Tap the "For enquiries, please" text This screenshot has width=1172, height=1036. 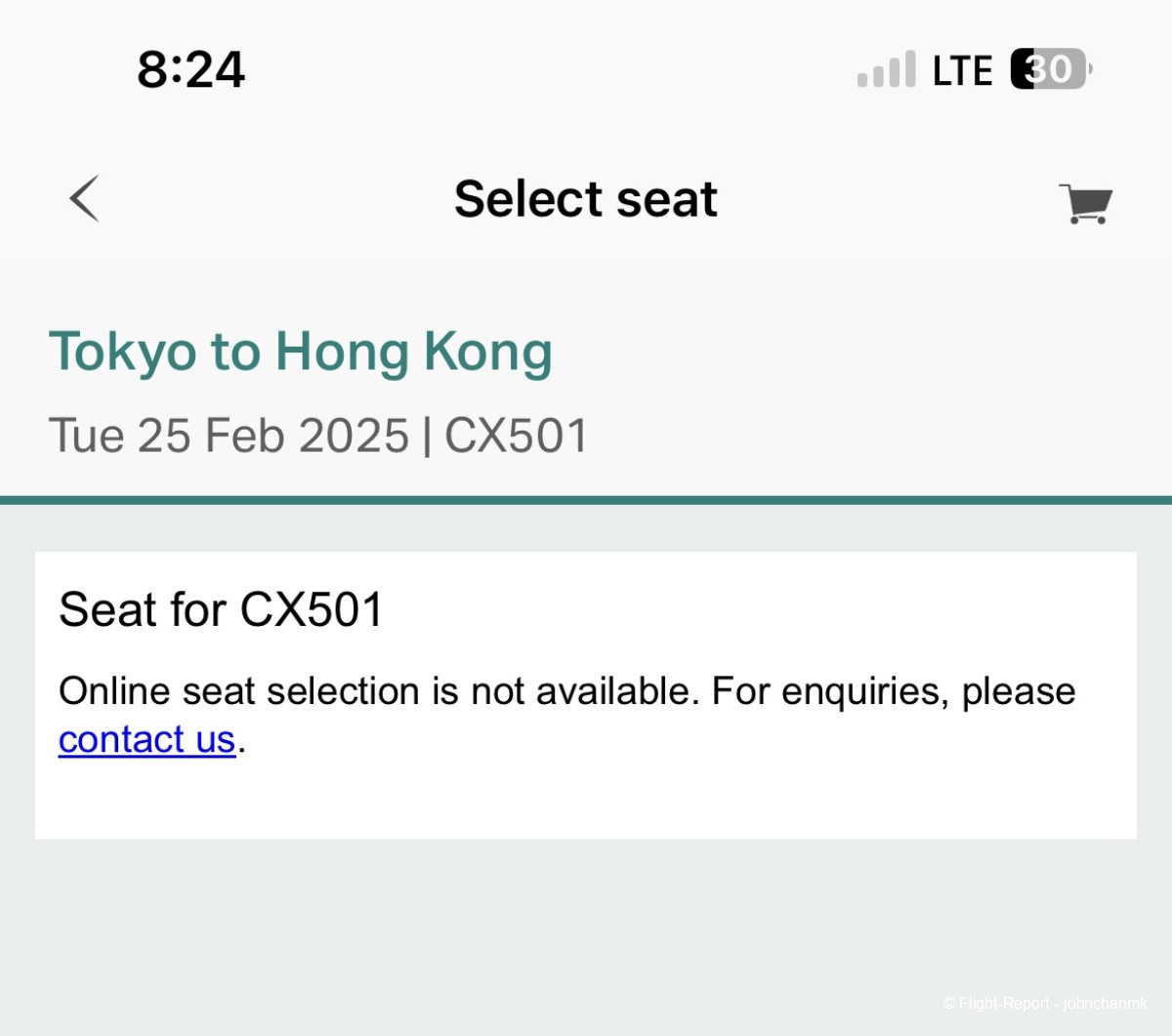pyautogui.click(x=893, y=691)
